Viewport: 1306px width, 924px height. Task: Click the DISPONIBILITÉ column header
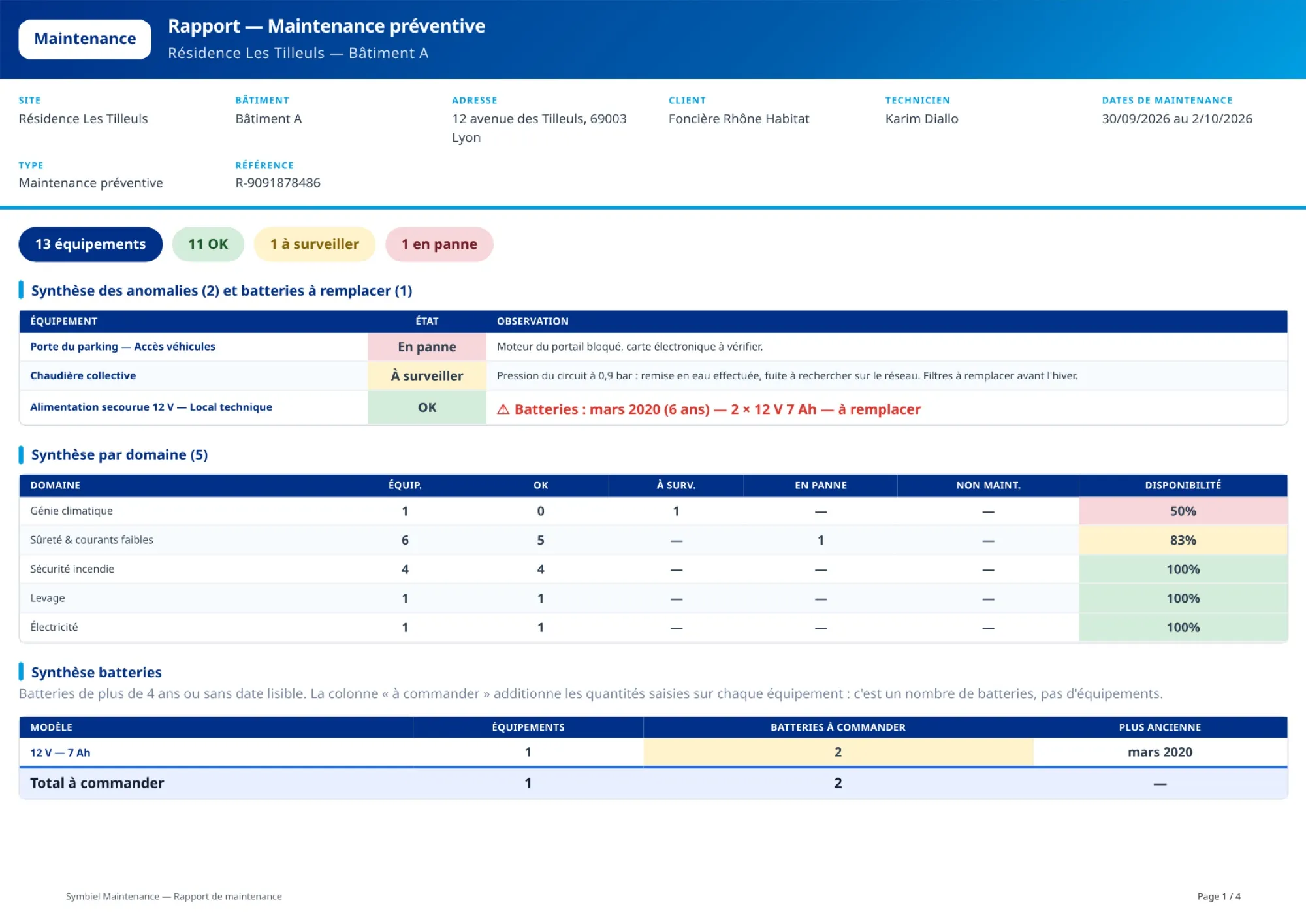pos(1183,486)
